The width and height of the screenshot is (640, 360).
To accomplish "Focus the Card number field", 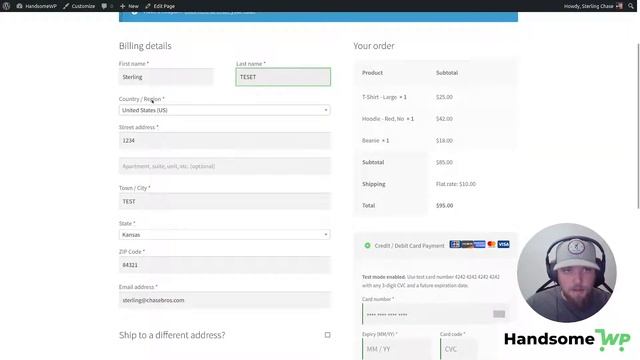I will tap(436, 314).
